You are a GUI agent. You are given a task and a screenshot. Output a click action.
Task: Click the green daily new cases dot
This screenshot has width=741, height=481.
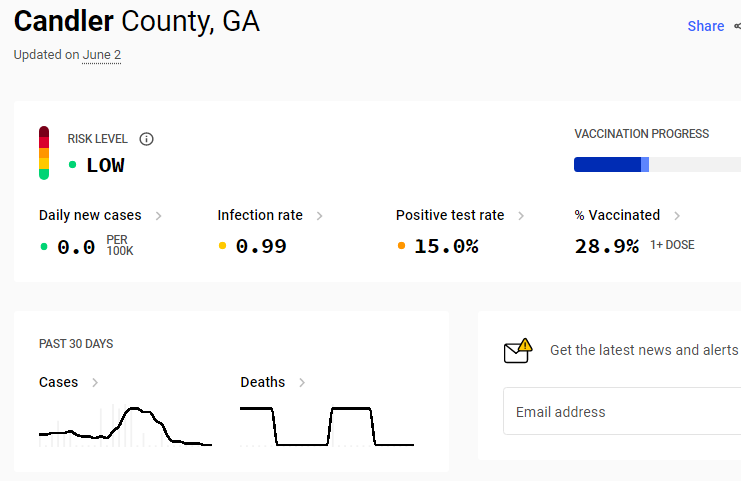44,246
